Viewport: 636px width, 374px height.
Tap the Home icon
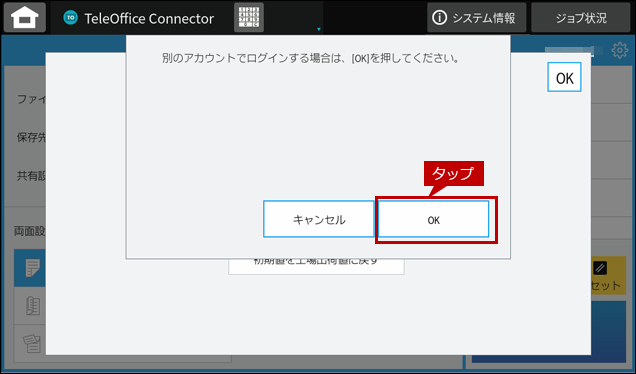point(25,17)
